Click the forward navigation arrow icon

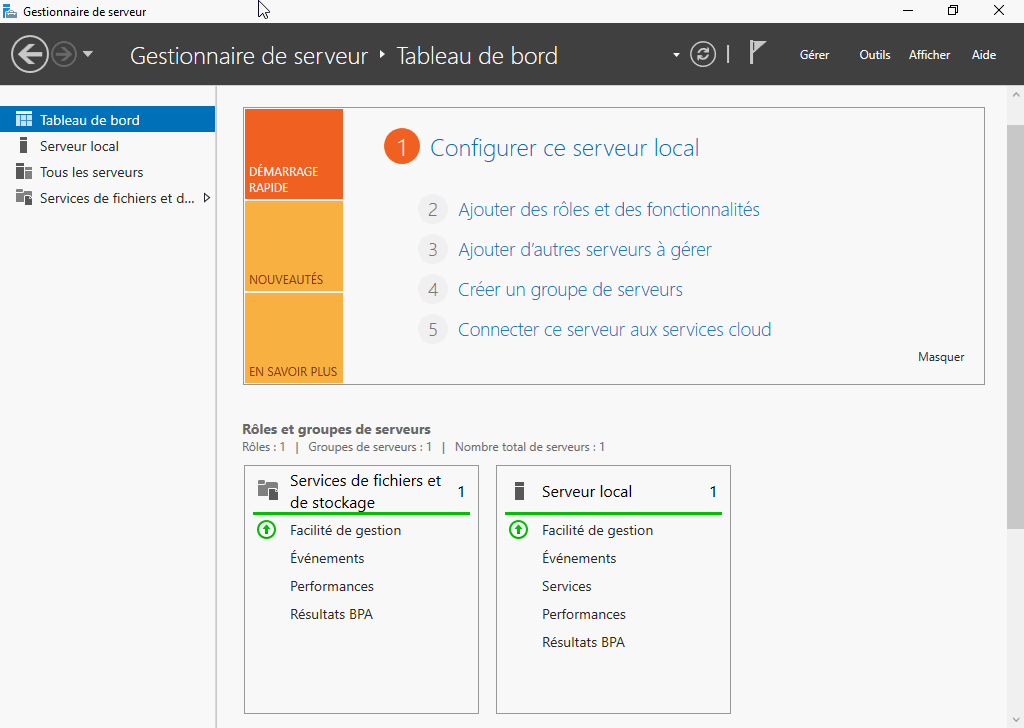click(x=64, y=54)
